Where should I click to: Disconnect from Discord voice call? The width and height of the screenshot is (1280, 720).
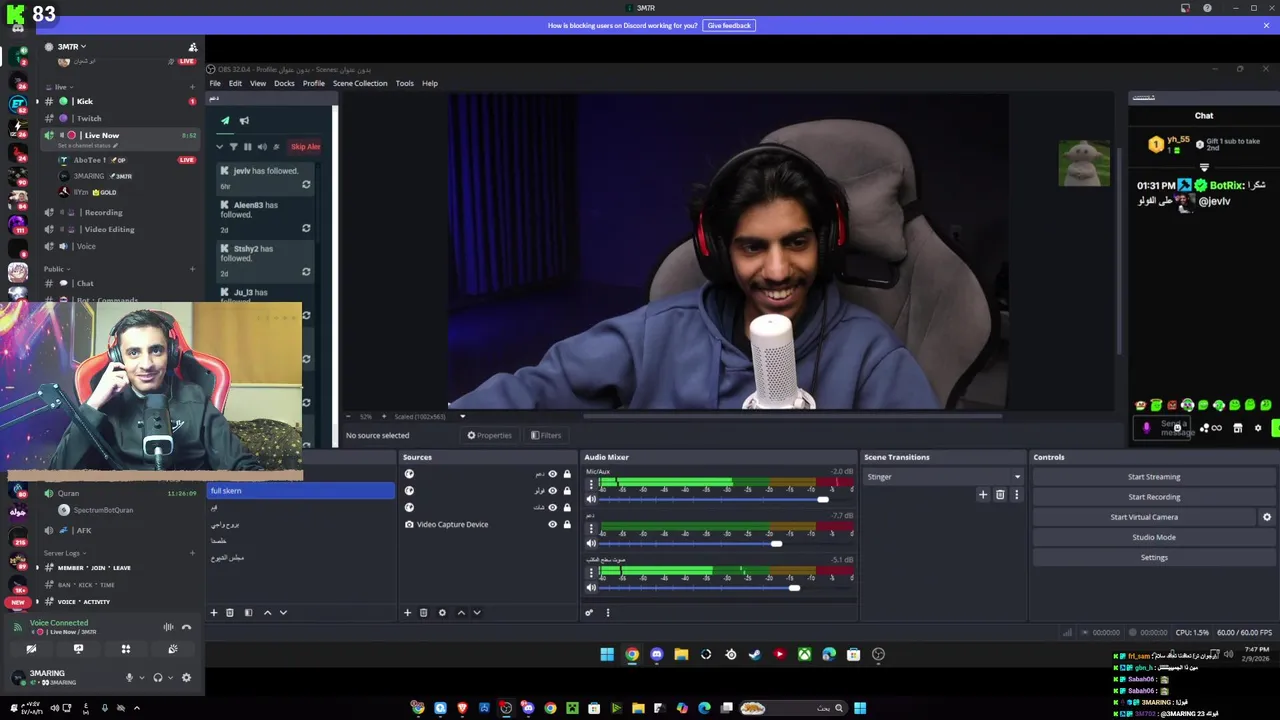pyautogui.click(x=186, y=627)
